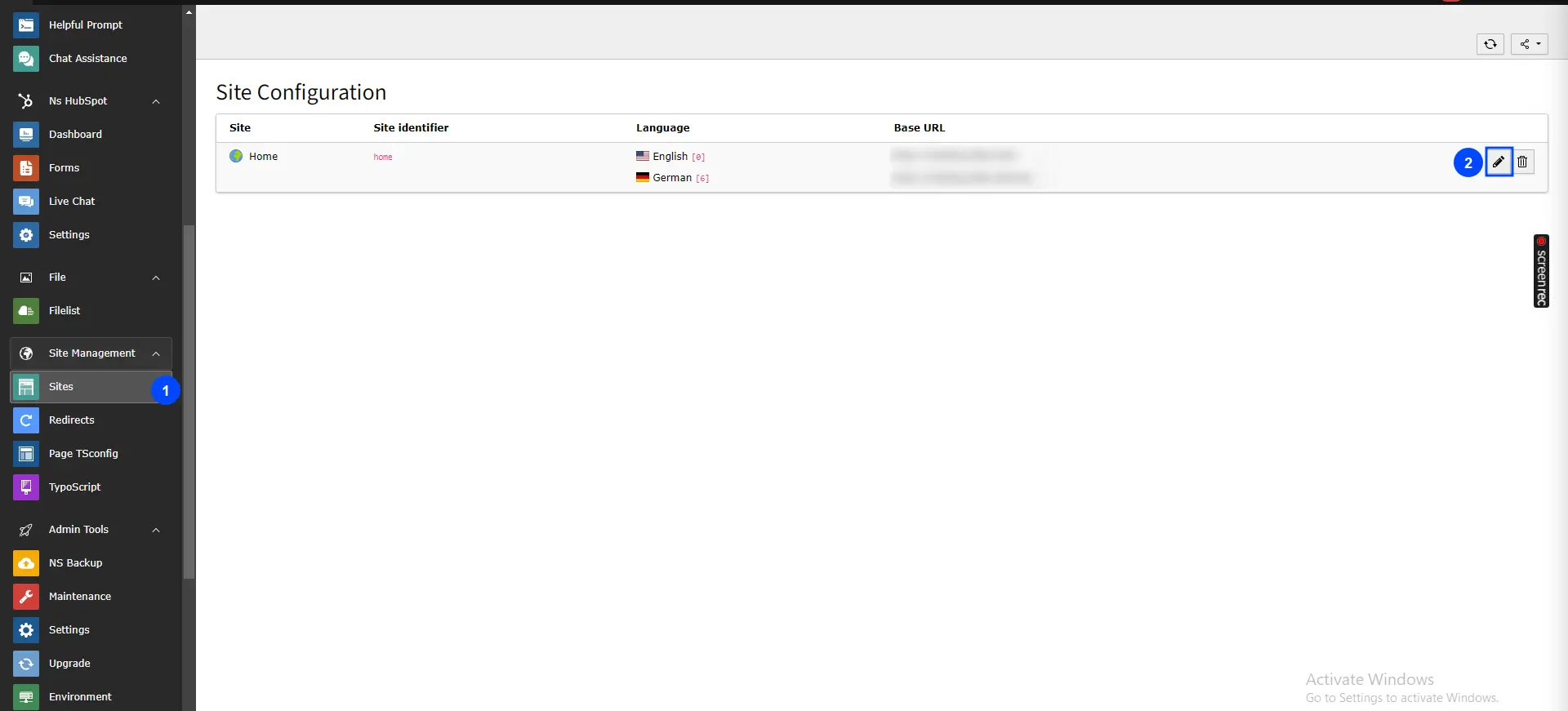1568x711 pixels.
Task: Collapse the File group chevron
Action: coord(156,278)
